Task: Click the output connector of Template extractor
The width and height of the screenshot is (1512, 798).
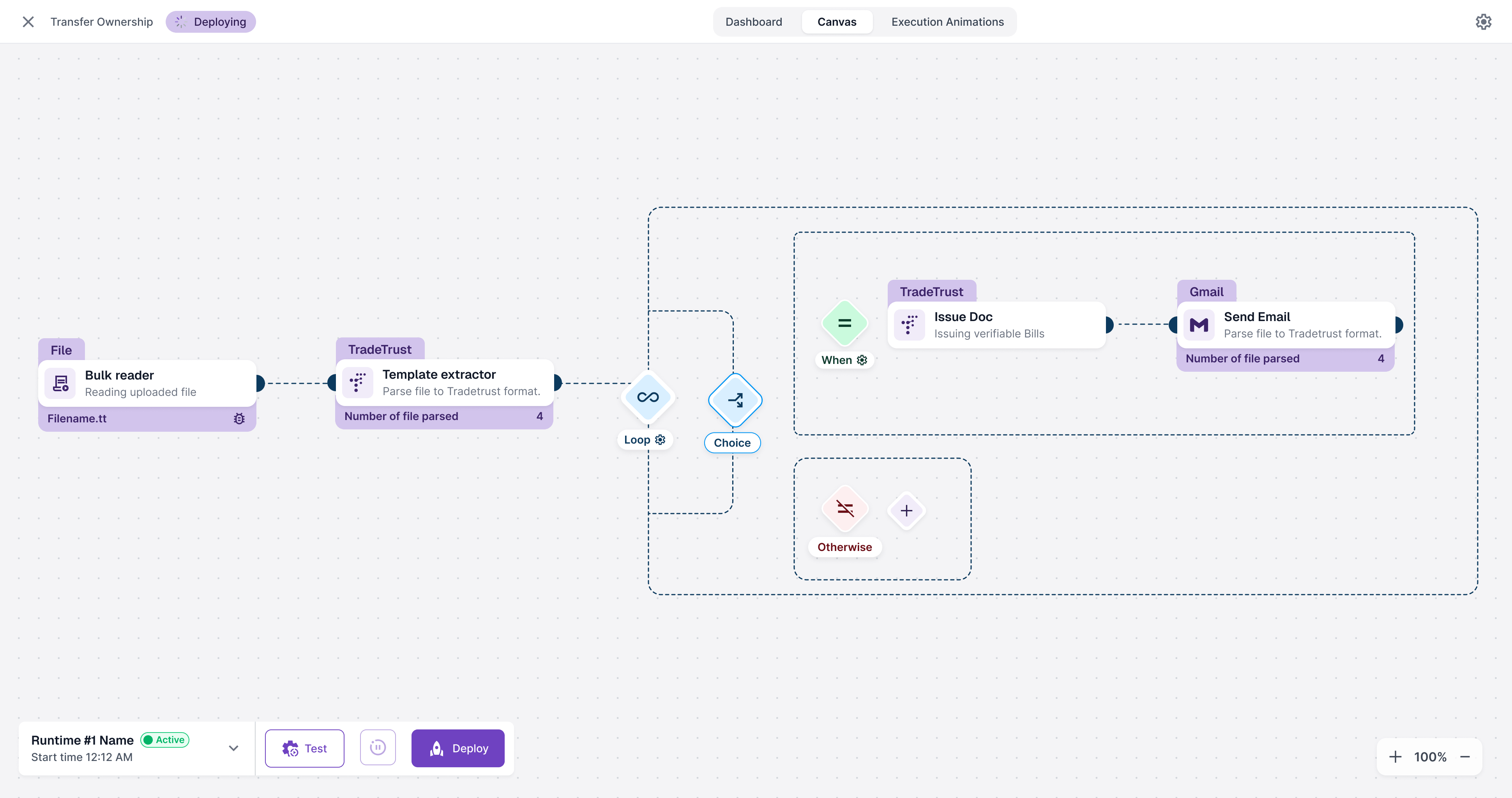Action: click(x=558, y=383)
